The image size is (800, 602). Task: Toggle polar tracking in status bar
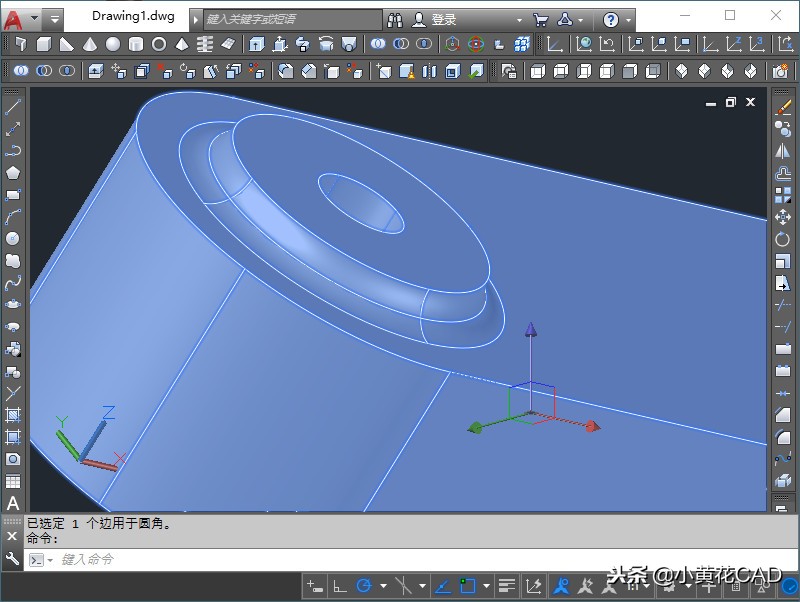(x=364, y=586)
